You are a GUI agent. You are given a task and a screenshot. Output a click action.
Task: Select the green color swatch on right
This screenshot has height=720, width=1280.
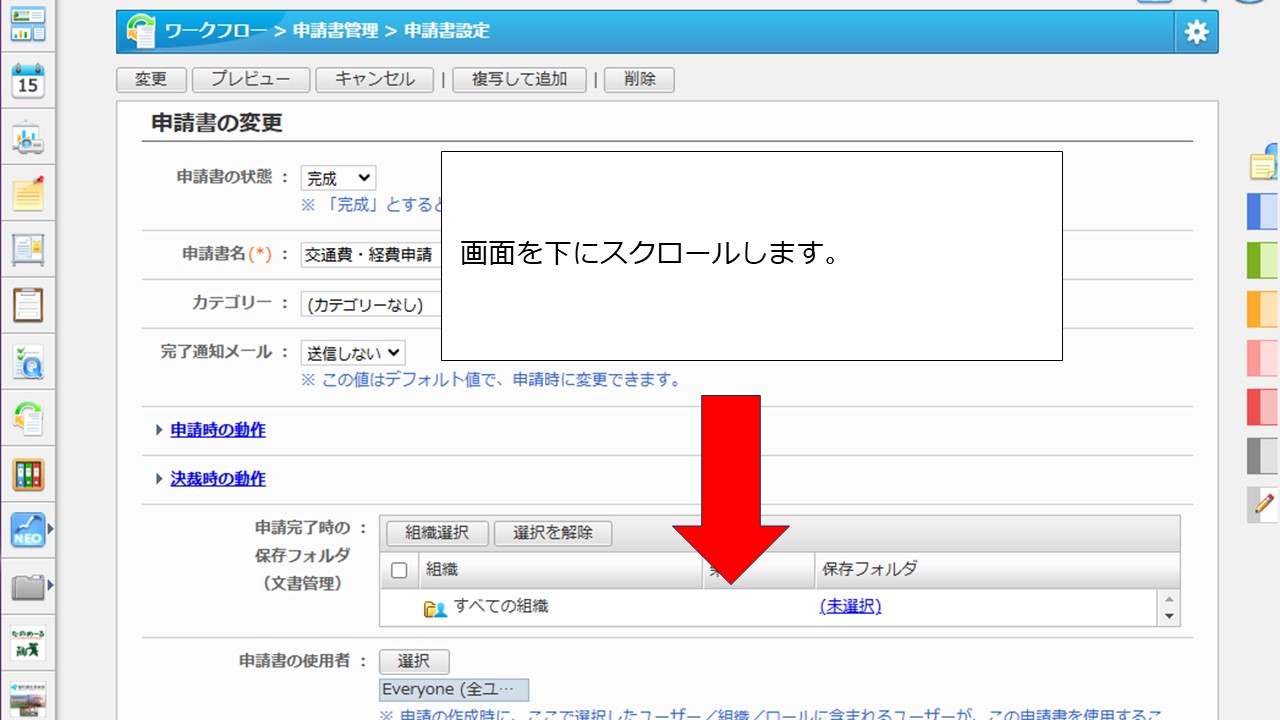point(1262,260)
